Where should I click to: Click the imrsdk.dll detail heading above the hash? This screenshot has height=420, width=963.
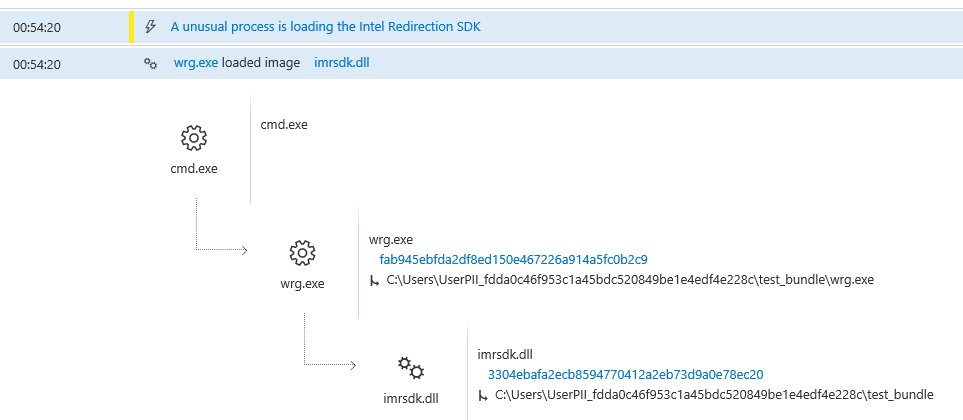[x=505, y=354]
